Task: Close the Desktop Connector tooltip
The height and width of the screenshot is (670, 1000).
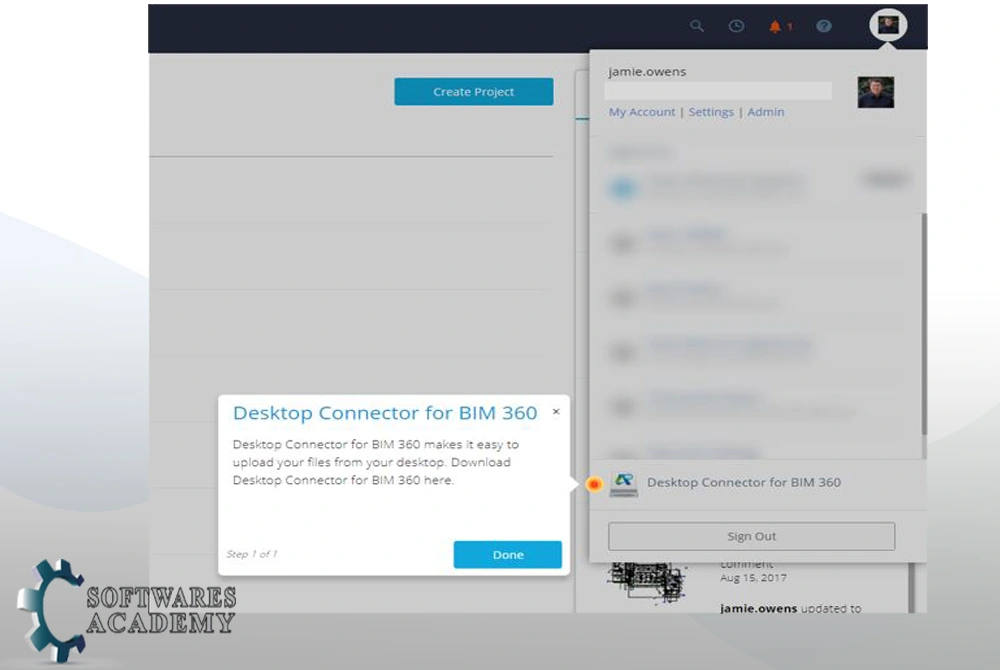Action: (556, 412)
